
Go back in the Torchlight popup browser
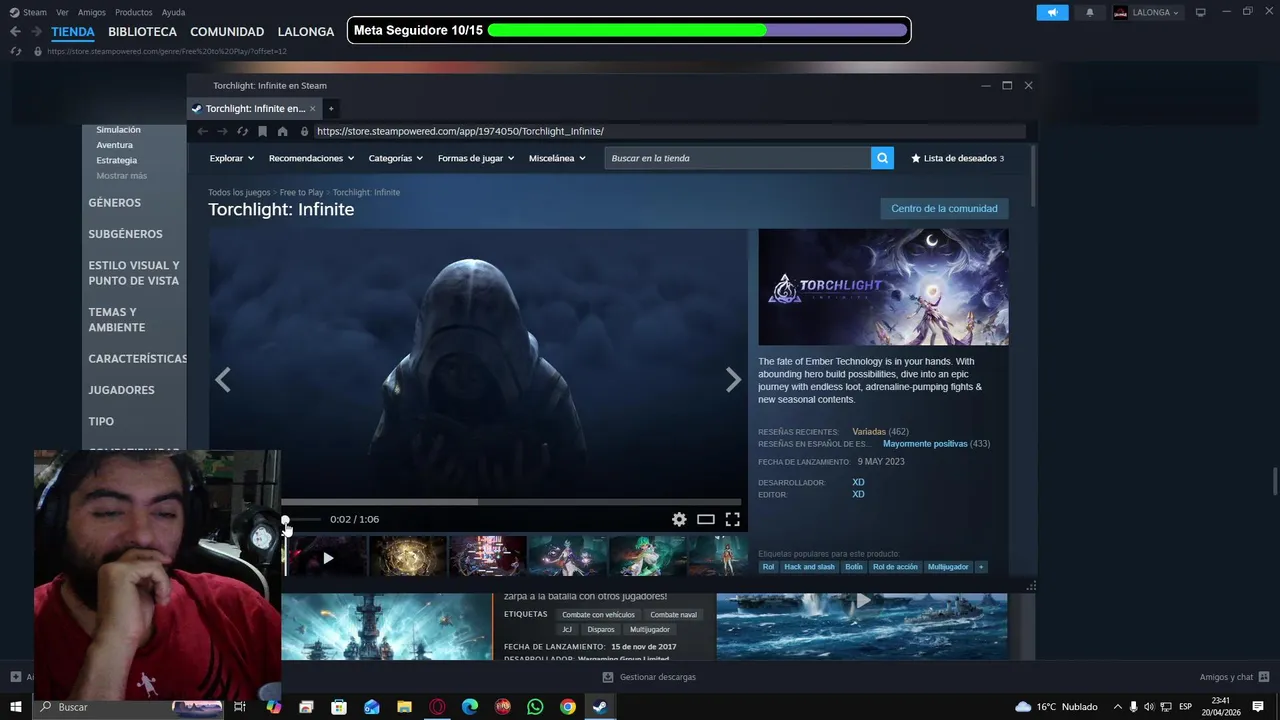[x=202, y=131]
